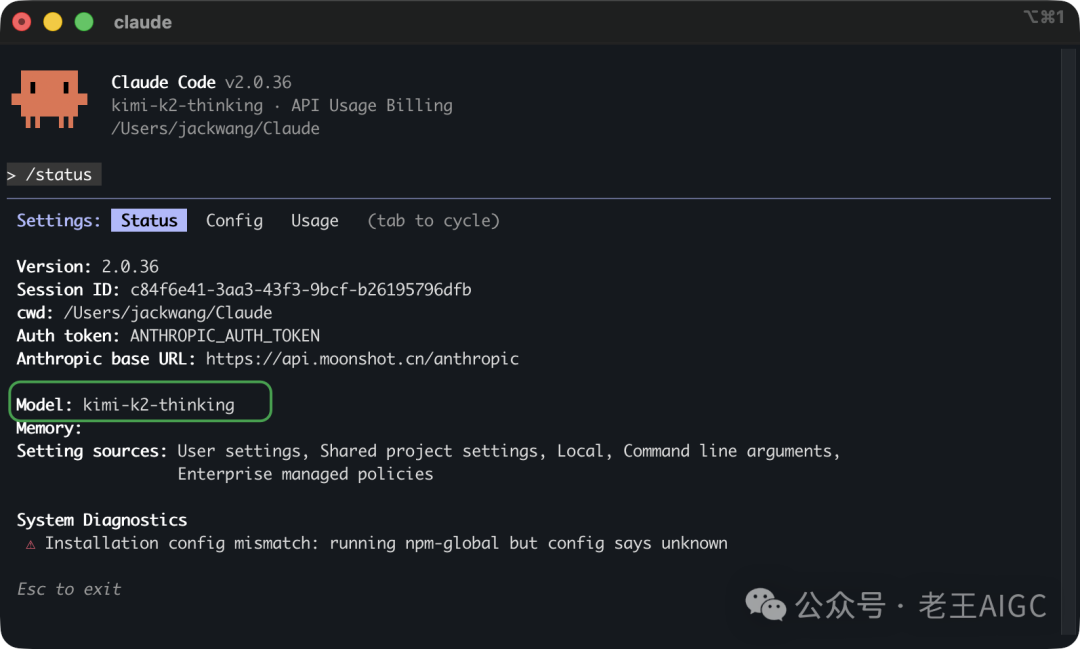
Task: Select the Status settings tab
Action: tap(149, 220)
